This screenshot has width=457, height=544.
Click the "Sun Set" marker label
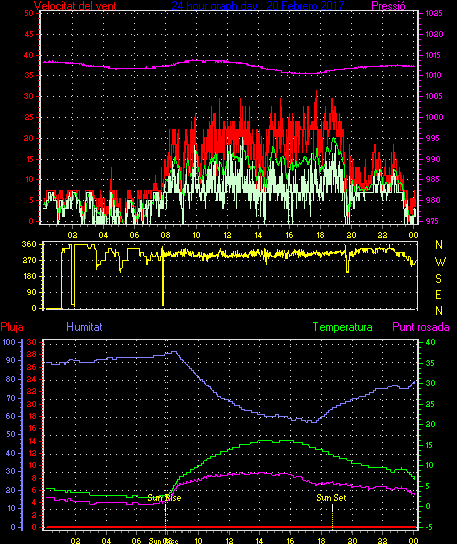click(x=331, y=498)
